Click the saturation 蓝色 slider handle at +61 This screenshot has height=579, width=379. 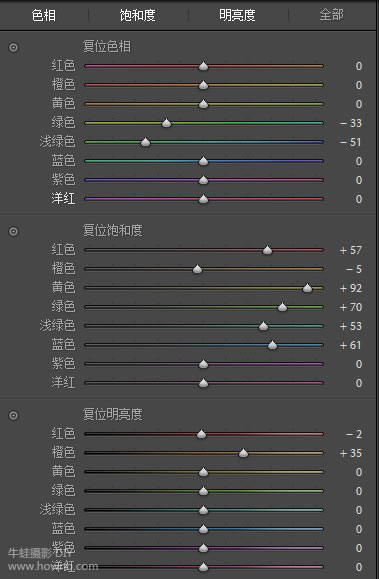273,345
